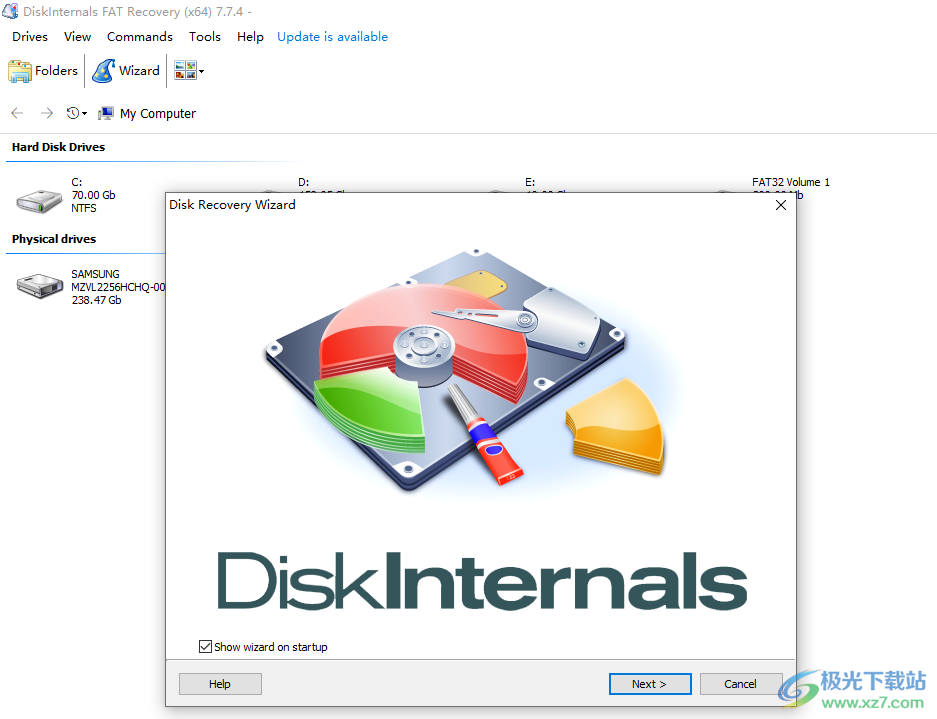Viewport: 937px width, 719px height.
Task: Open the Tools menu
Action: (205, 36)
